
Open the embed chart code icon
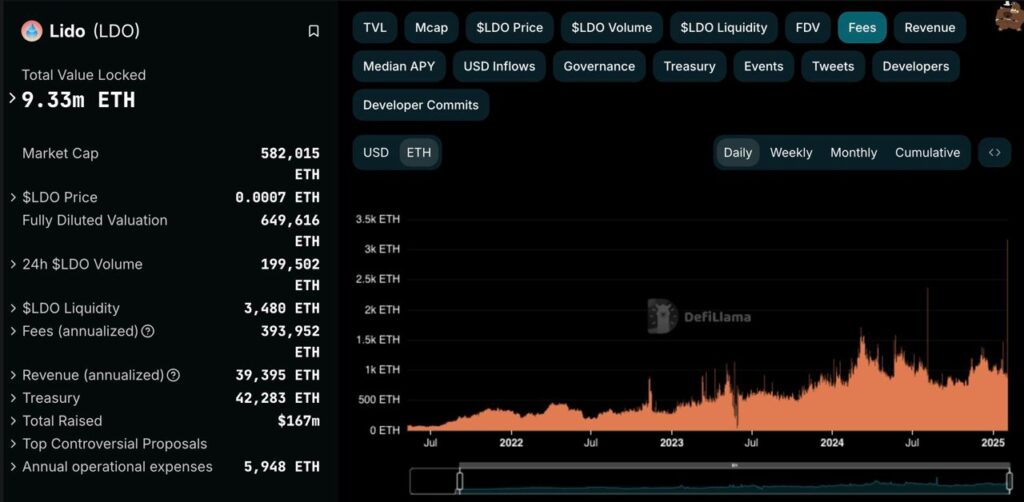click(995, 153)
